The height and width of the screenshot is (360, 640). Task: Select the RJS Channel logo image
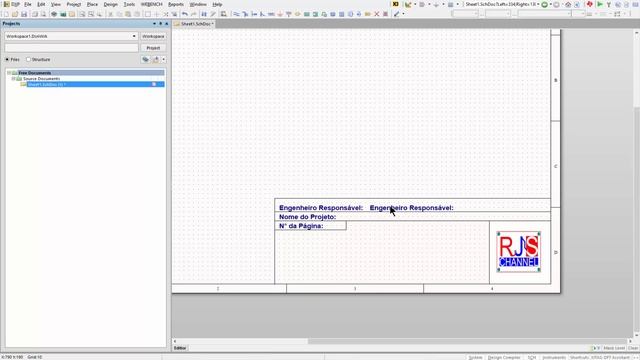(x=519, y=252)
